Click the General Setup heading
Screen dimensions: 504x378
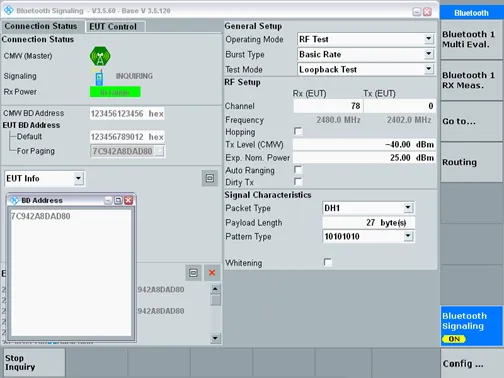click(253, 26)
